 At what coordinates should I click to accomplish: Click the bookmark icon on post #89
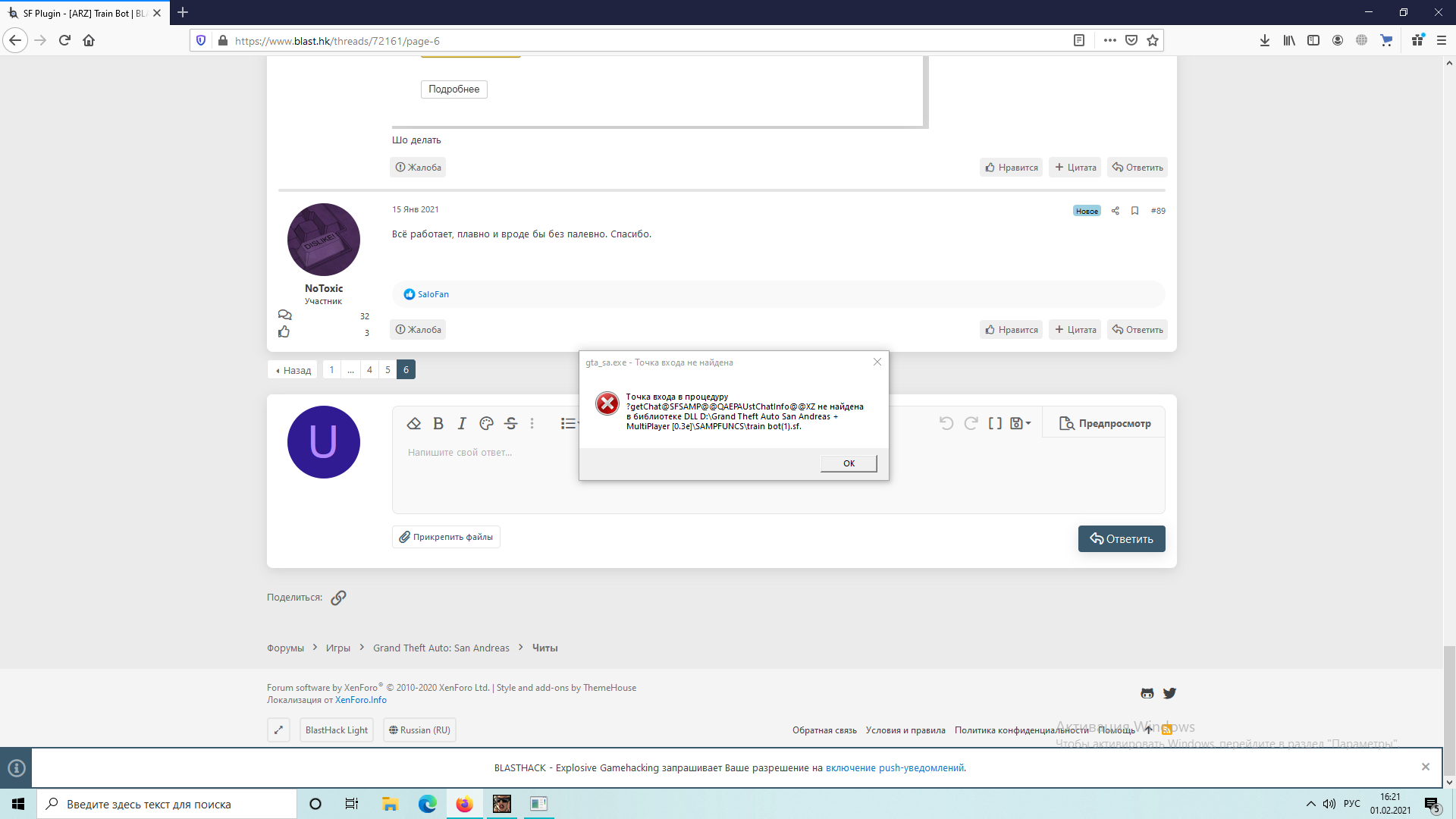pos(1134,211)
